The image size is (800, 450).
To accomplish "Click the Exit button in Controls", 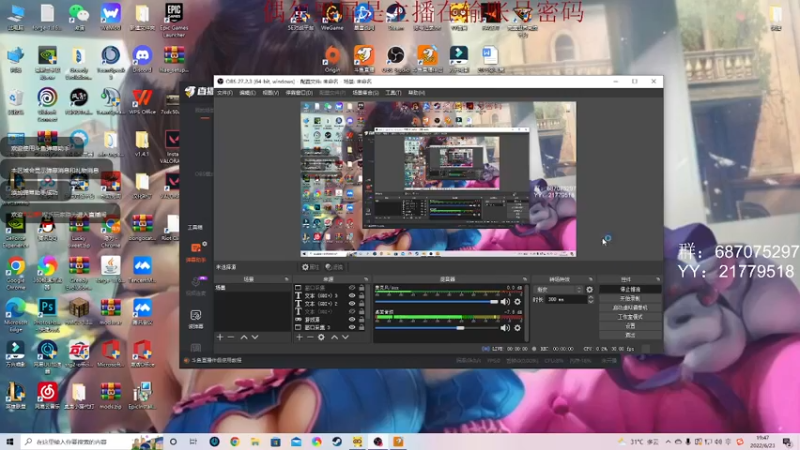I will pos(630,335).
